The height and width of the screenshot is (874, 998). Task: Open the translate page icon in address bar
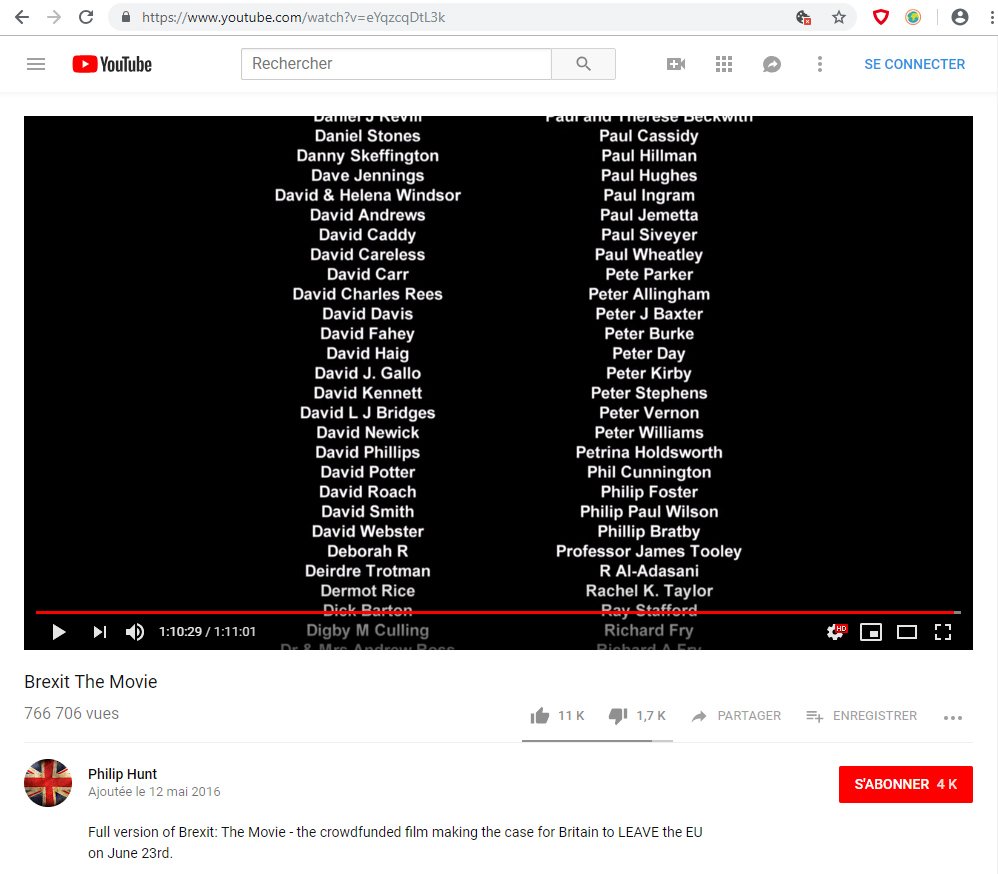click(804, 17)
